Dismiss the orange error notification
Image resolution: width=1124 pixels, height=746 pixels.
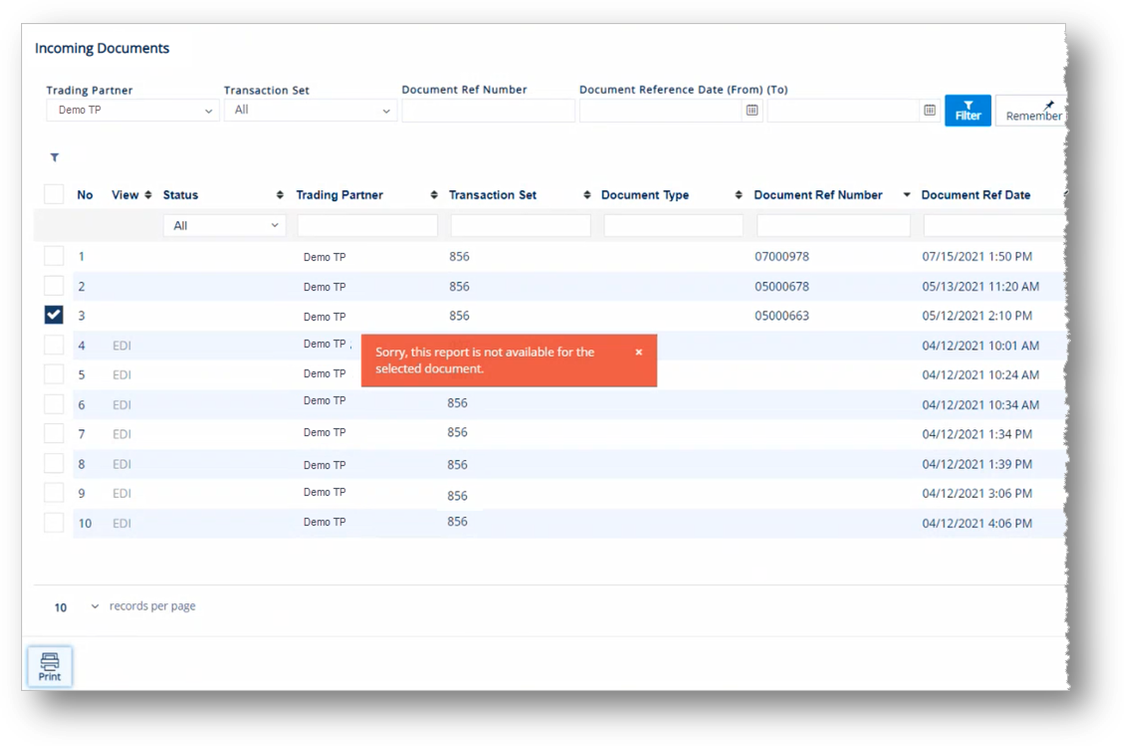point(639,352)
